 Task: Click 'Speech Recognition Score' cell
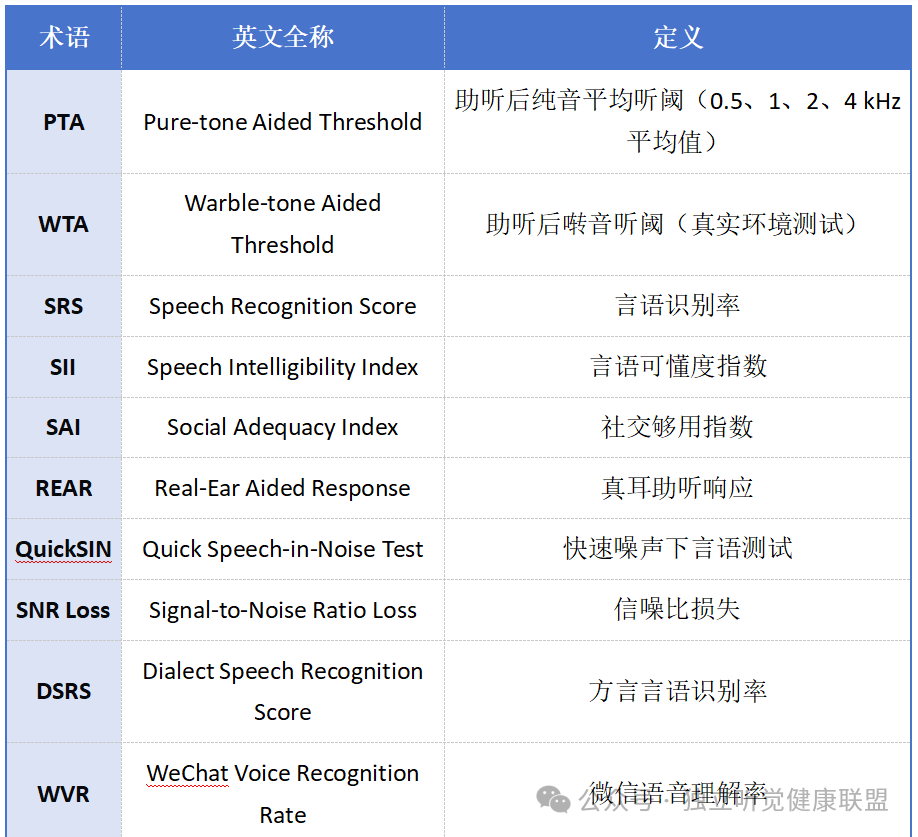pyautogui.click(x=283, y=306)
